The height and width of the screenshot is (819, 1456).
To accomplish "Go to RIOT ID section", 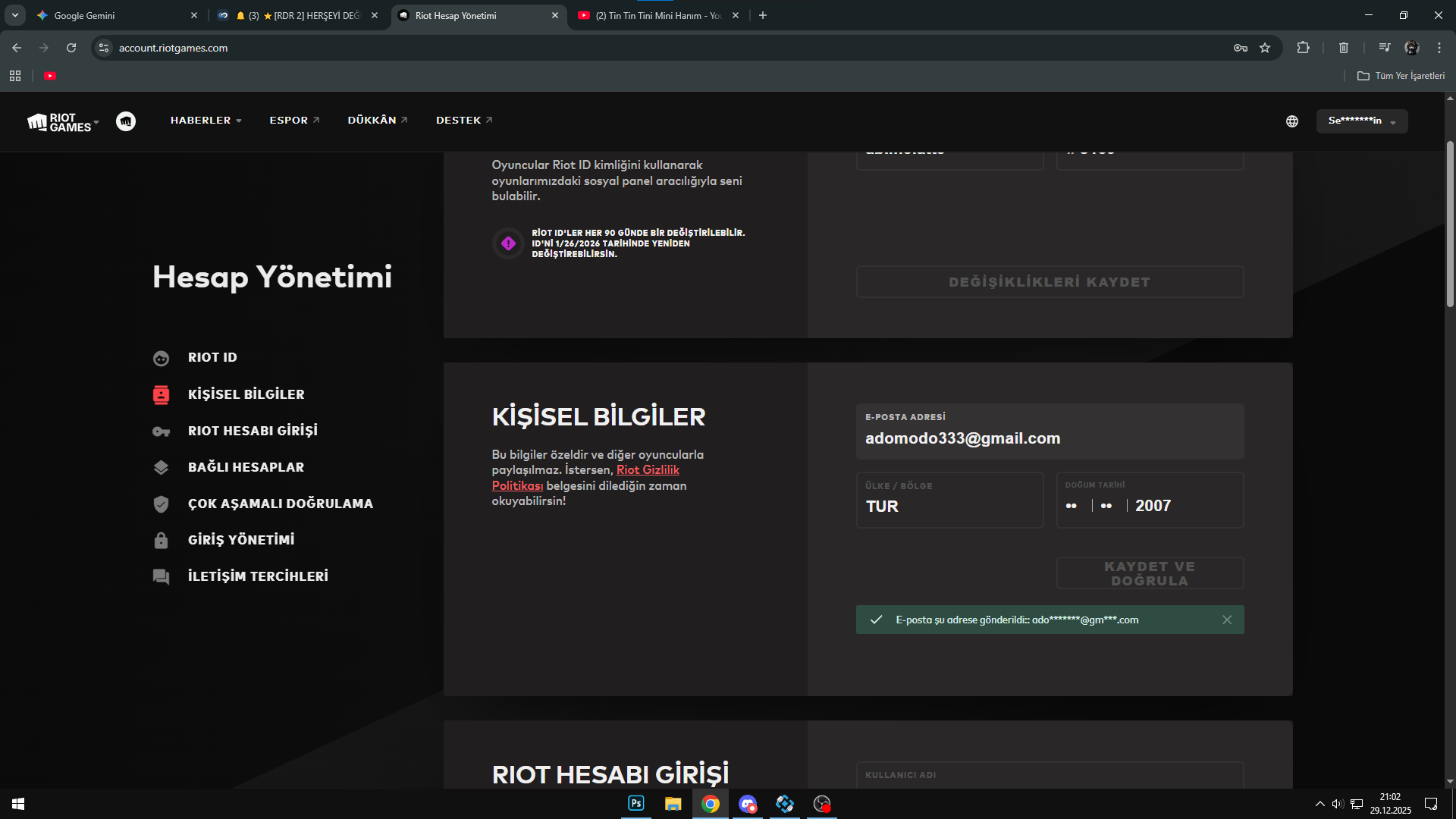I will [x=212, y=358].
